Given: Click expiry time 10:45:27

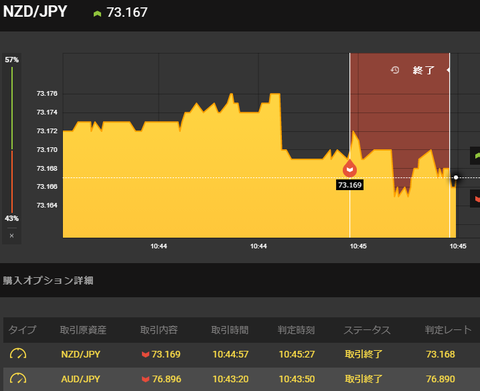Looking at the screenshot, I should [x=297, y=354].
